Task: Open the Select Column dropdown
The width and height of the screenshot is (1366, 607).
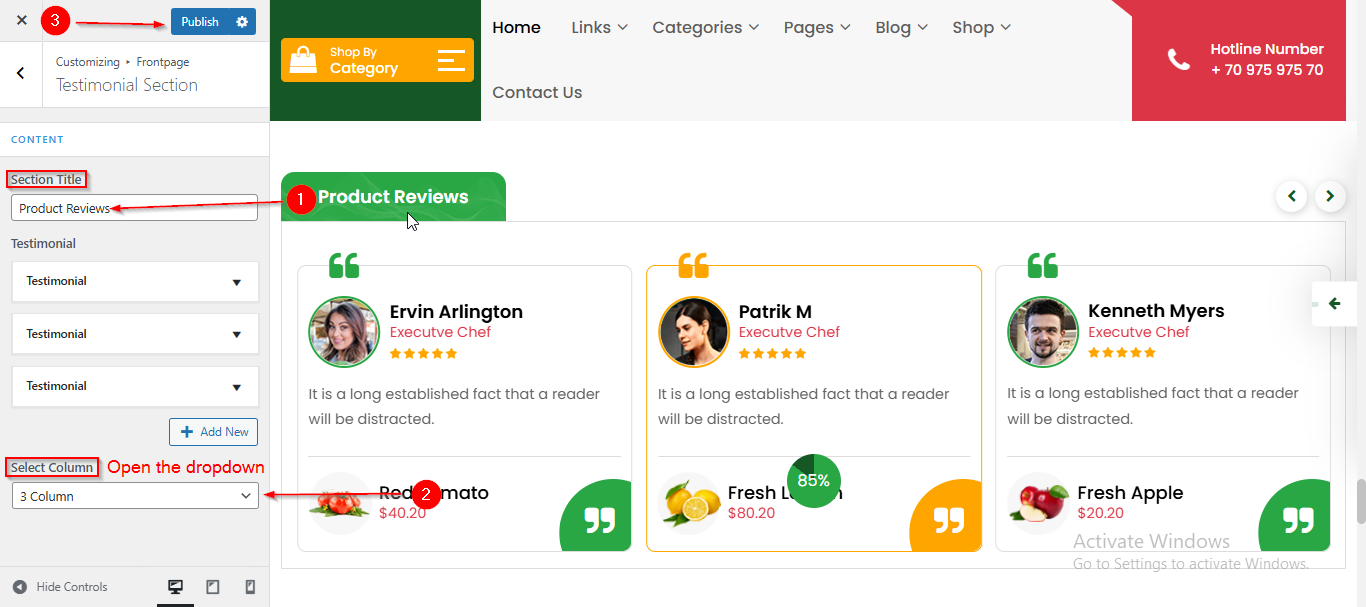Action: pyautogui.click(x=135, y=496)
